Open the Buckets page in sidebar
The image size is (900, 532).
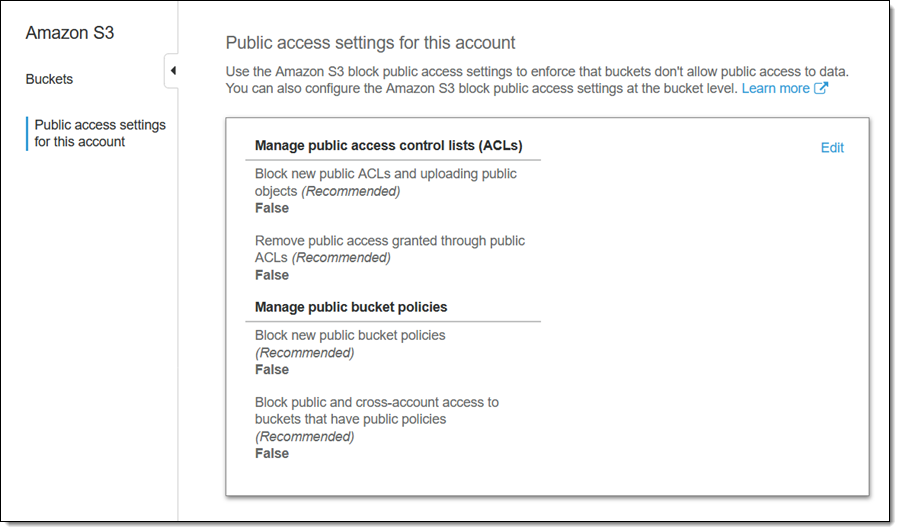[49, 79]
